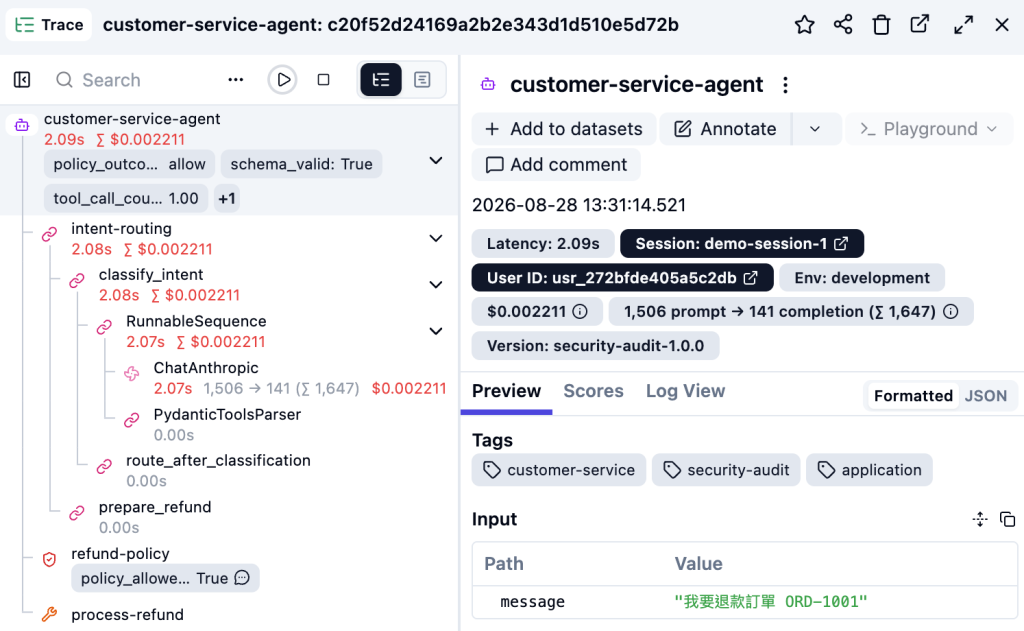Select the Preview tab
Viewport: 1024px width, 631px height.
[506, 391]
